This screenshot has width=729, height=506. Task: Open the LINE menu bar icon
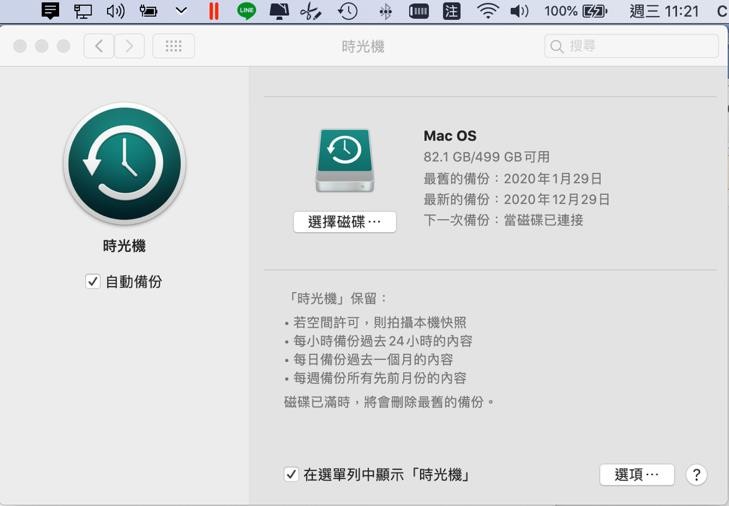click(246, 11)
